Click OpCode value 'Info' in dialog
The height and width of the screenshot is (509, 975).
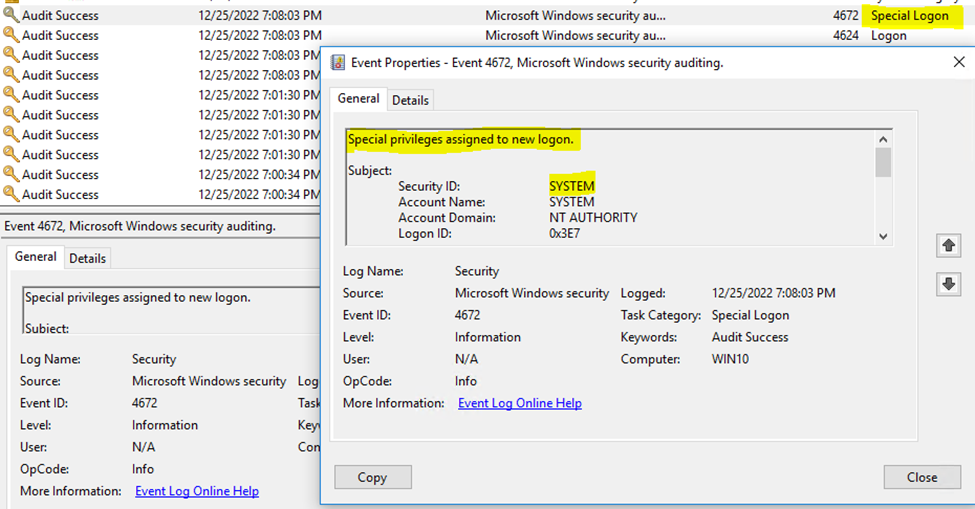[x=466, y=381]
